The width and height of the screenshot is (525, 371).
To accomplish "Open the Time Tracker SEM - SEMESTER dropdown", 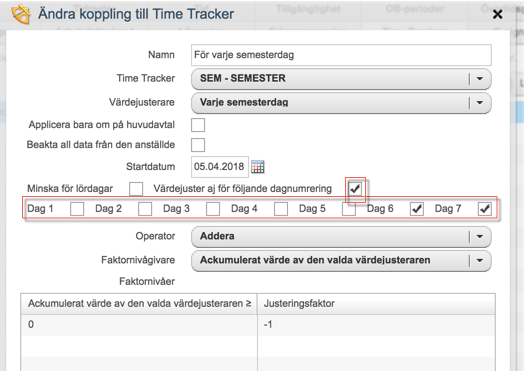I will pos(341,79).
